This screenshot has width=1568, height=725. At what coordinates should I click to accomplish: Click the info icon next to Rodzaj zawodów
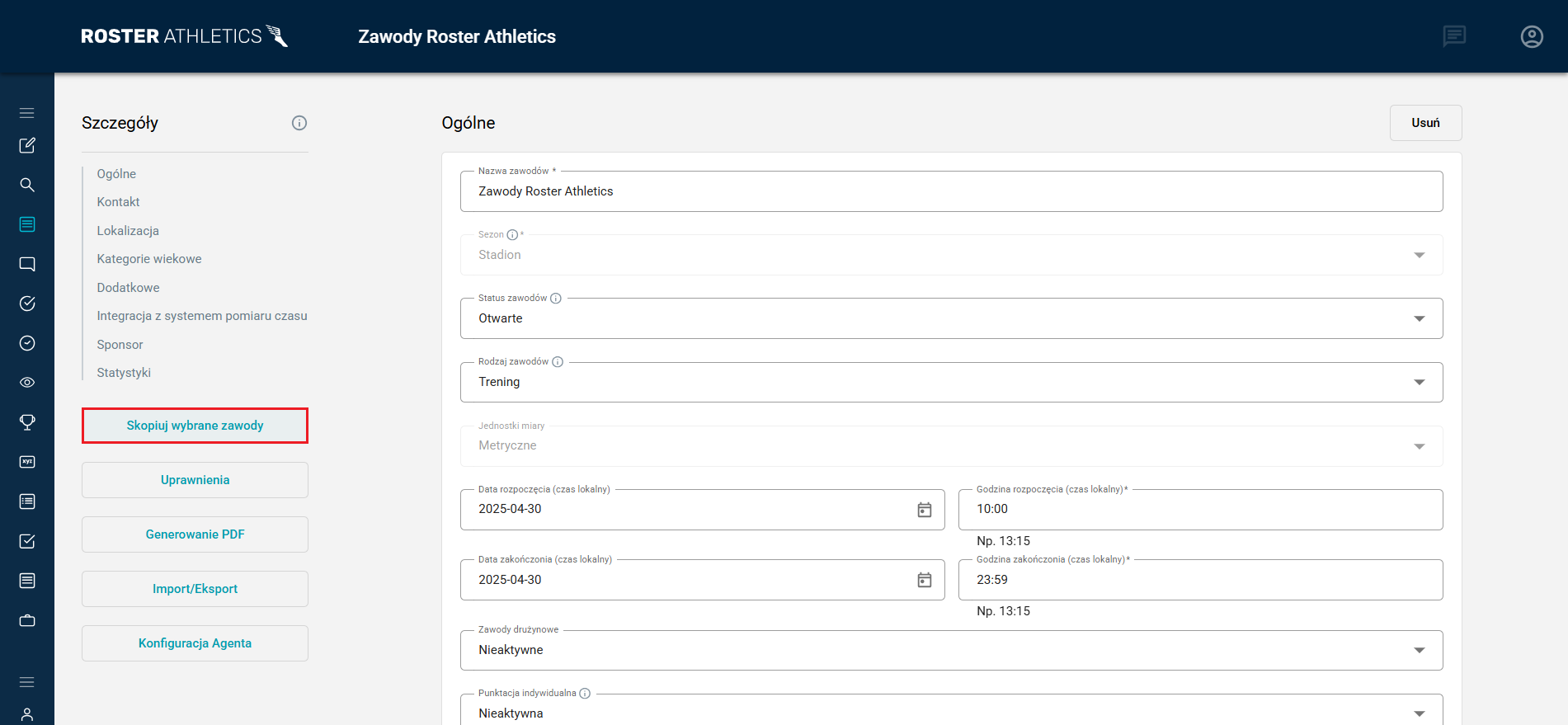click(x=558, y=362)
